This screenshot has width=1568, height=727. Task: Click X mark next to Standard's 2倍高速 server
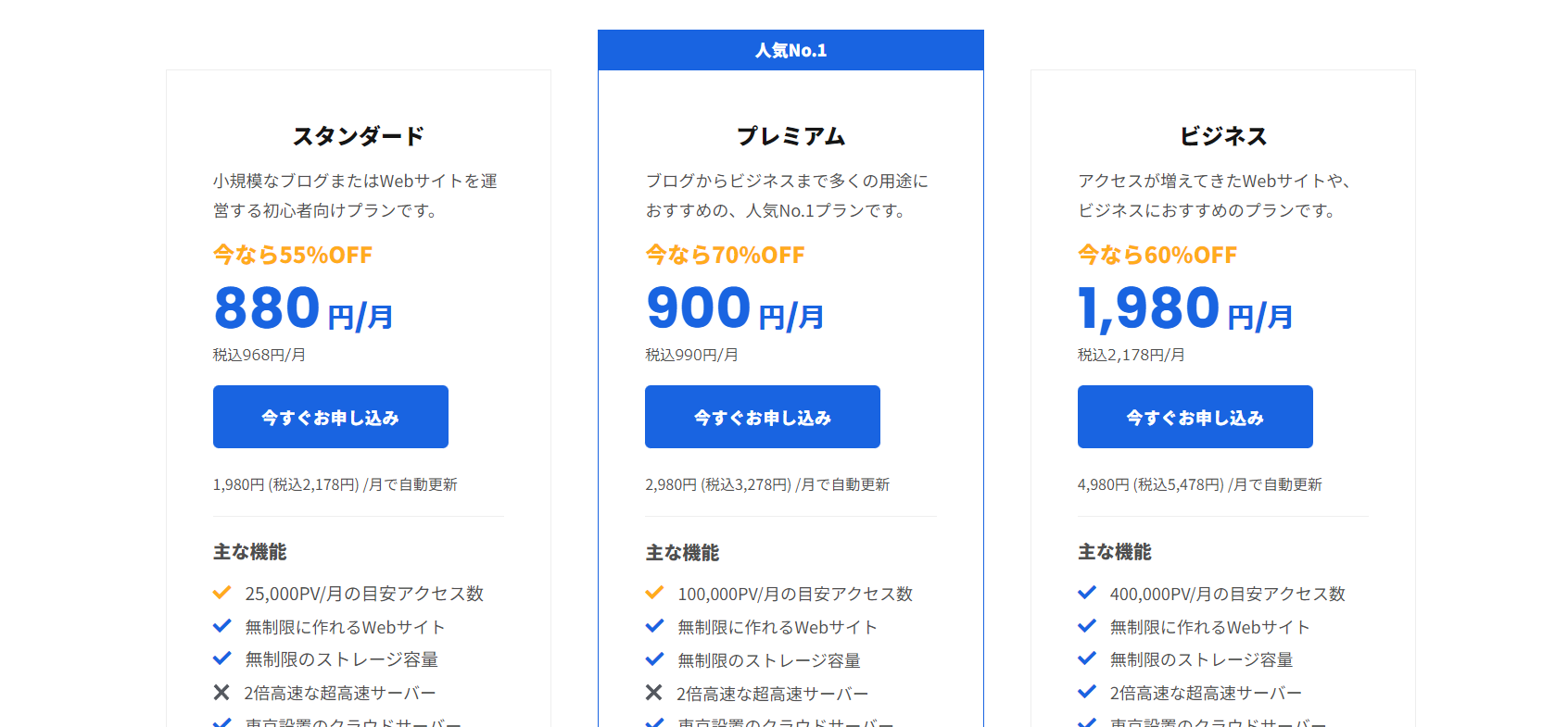click(221, 692)
